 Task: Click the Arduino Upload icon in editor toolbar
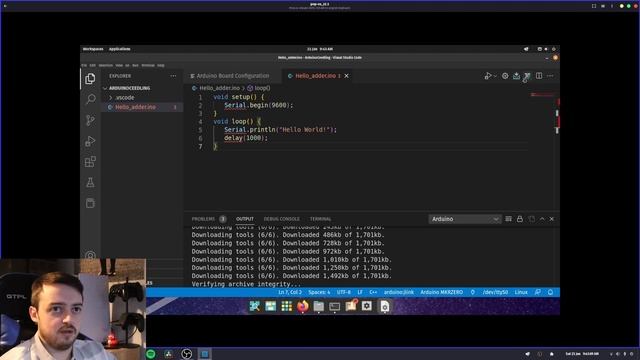[x=516, y=76]
